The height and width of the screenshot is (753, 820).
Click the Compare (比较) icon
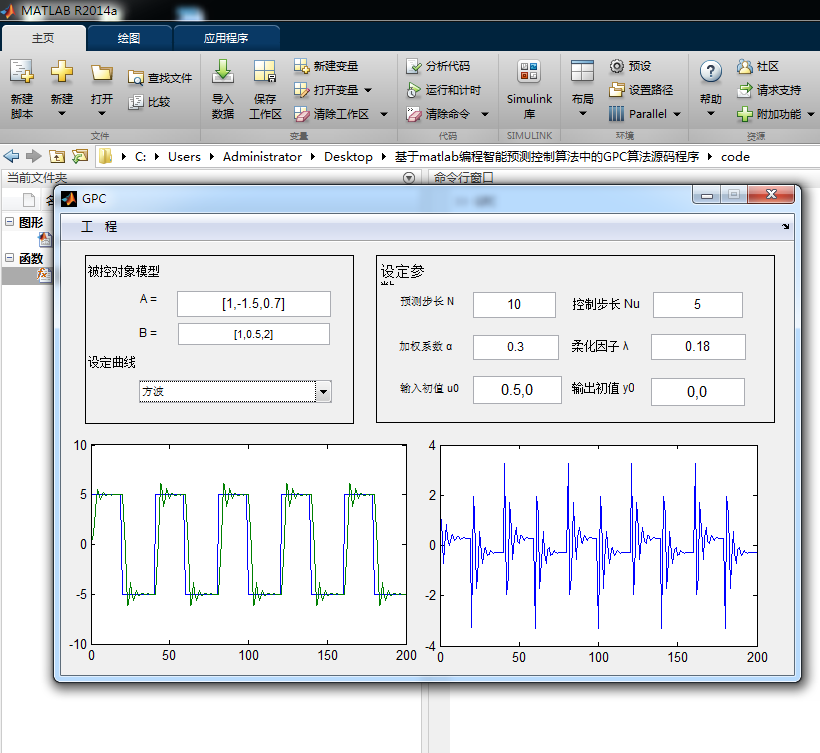[135, 101]
